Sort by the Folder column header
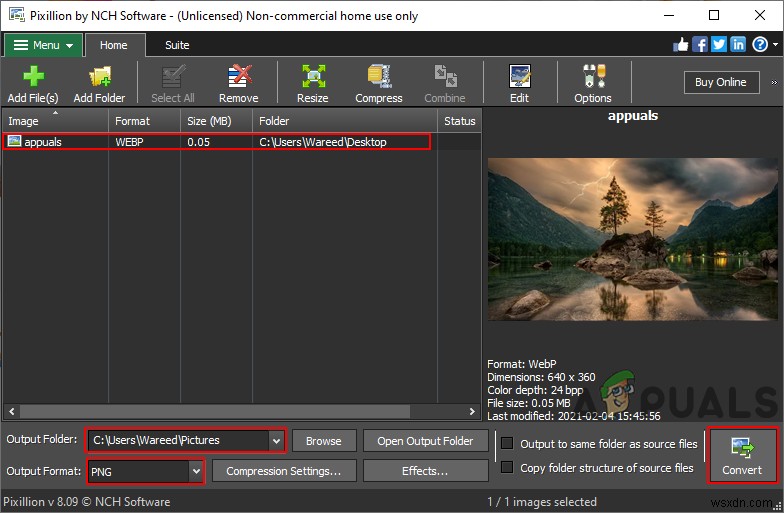This screenshot has height=513, width=784. tap(345, 121)
